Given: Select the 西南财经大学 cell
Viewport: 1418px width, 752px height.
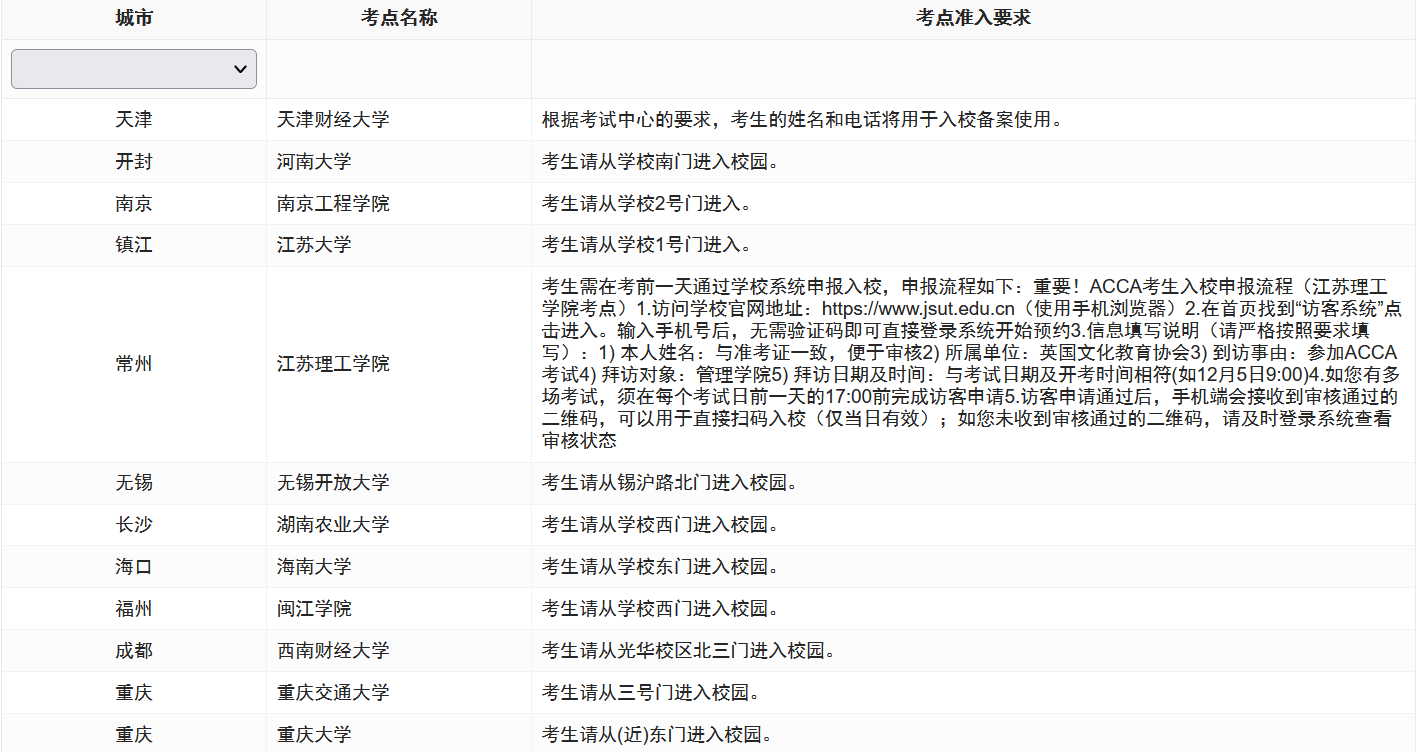Looking at the screenshot, I should [x=399, y=652].
